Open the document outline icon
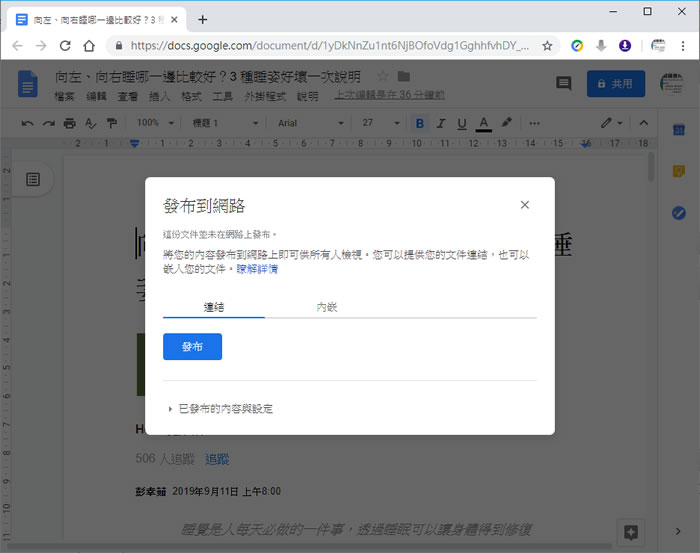Viewport: 700px width, 553px height. pos(33,179)
